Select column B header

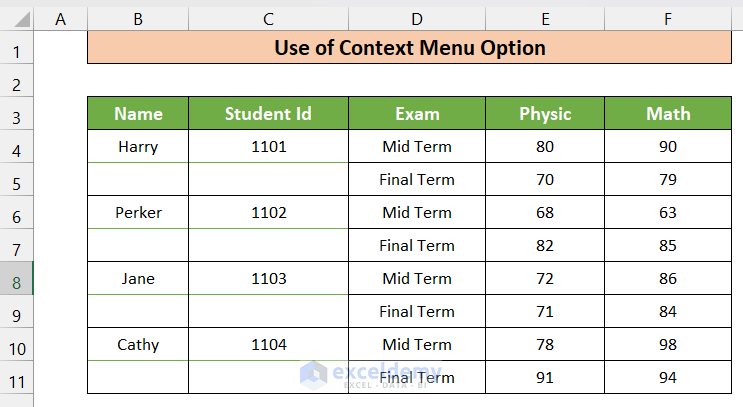138,16
